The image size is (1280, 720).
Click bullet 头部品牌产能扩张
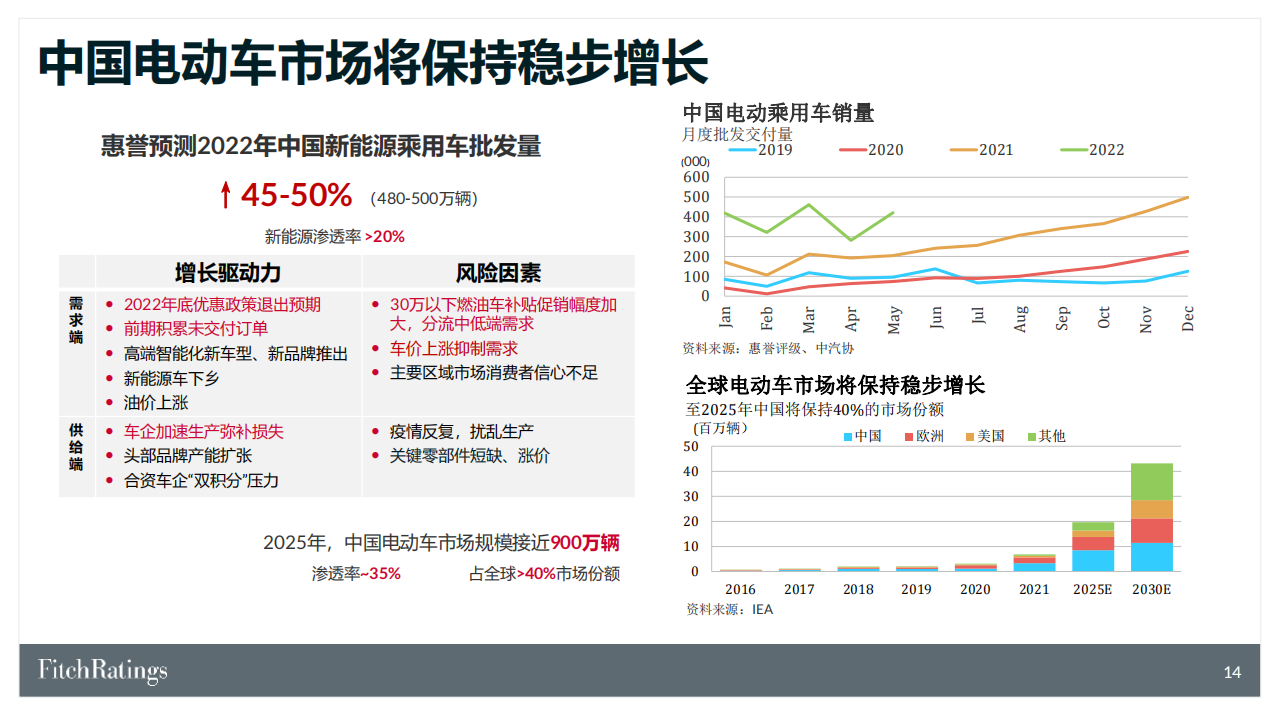point(188,455)
